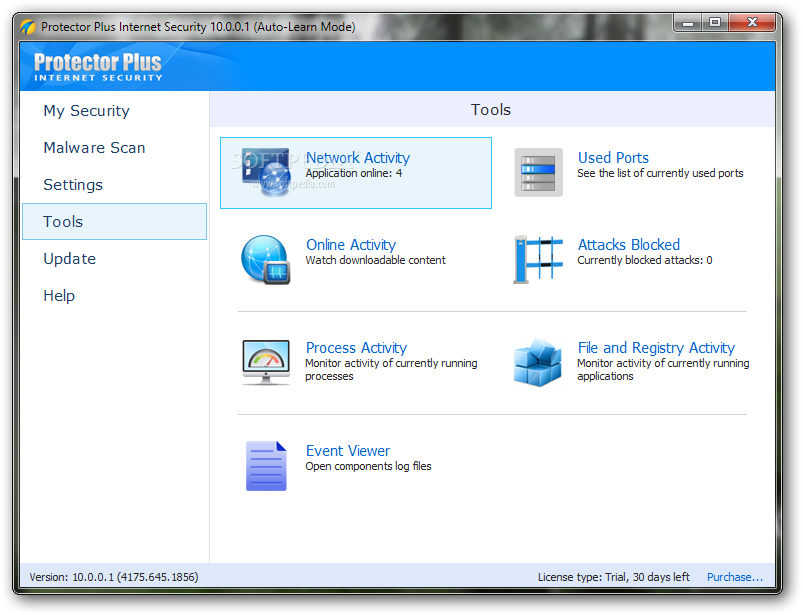Click 'Monitor activity of currently running applications'
Screen dimensions: 803x615
point(663,370)
